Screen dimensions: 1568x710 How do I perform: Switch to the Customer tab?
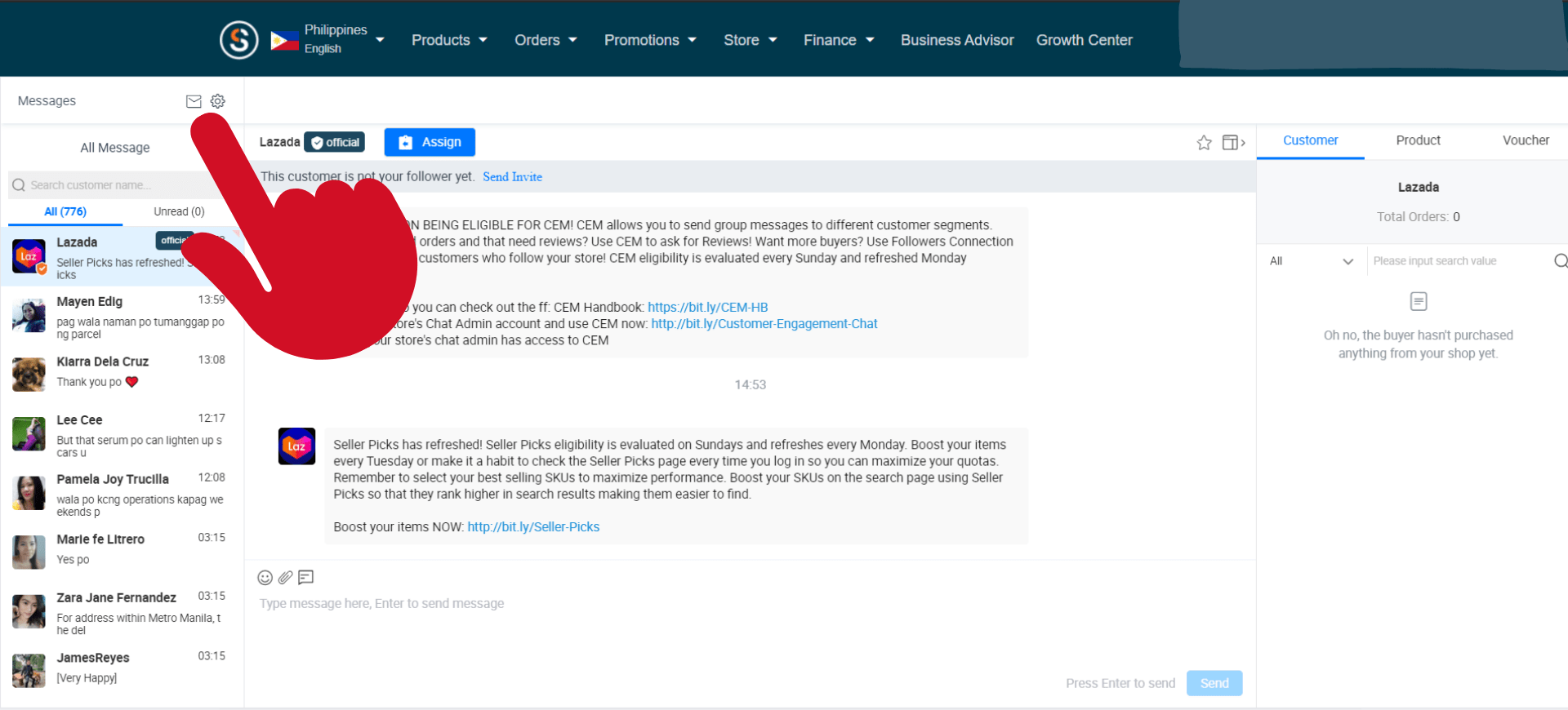pos(1311,140)
